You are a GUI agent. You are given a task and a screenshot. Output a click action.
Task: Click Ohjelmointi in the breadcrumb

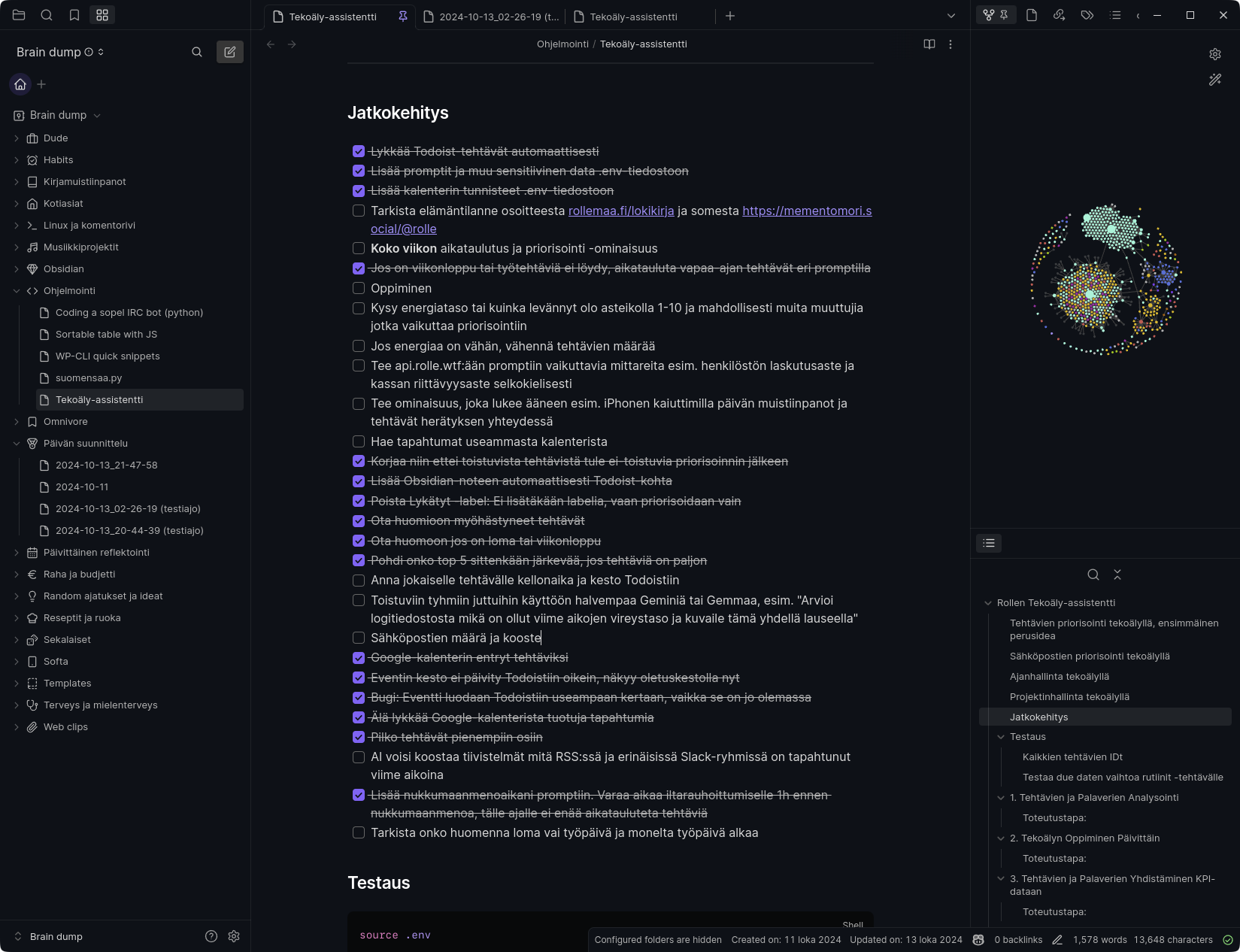[x=562, y=44]
